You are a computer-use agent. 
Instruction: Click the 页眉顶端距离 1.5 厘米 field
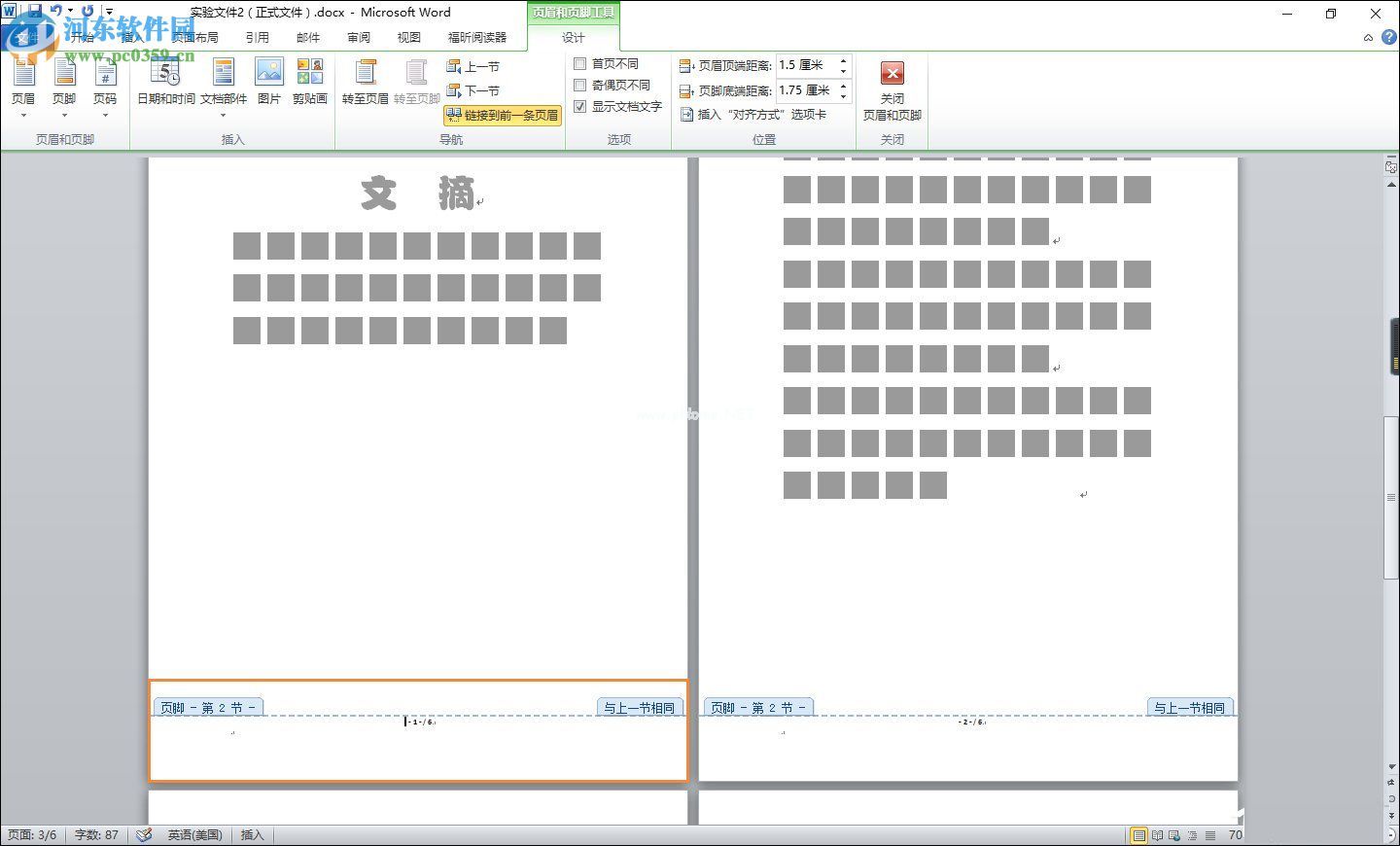(806, 65)
